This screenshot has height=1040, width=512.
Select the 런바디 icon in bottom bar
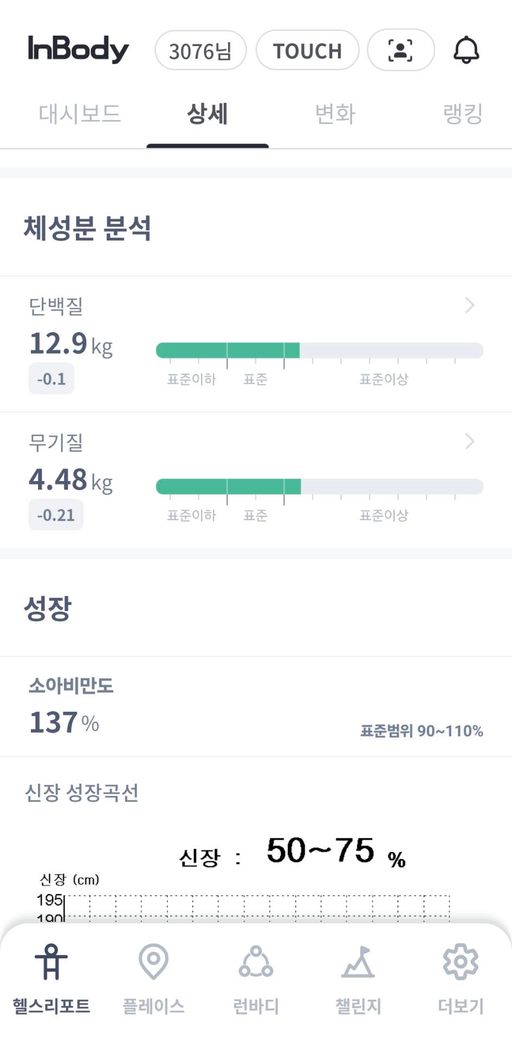click(256, 961)
